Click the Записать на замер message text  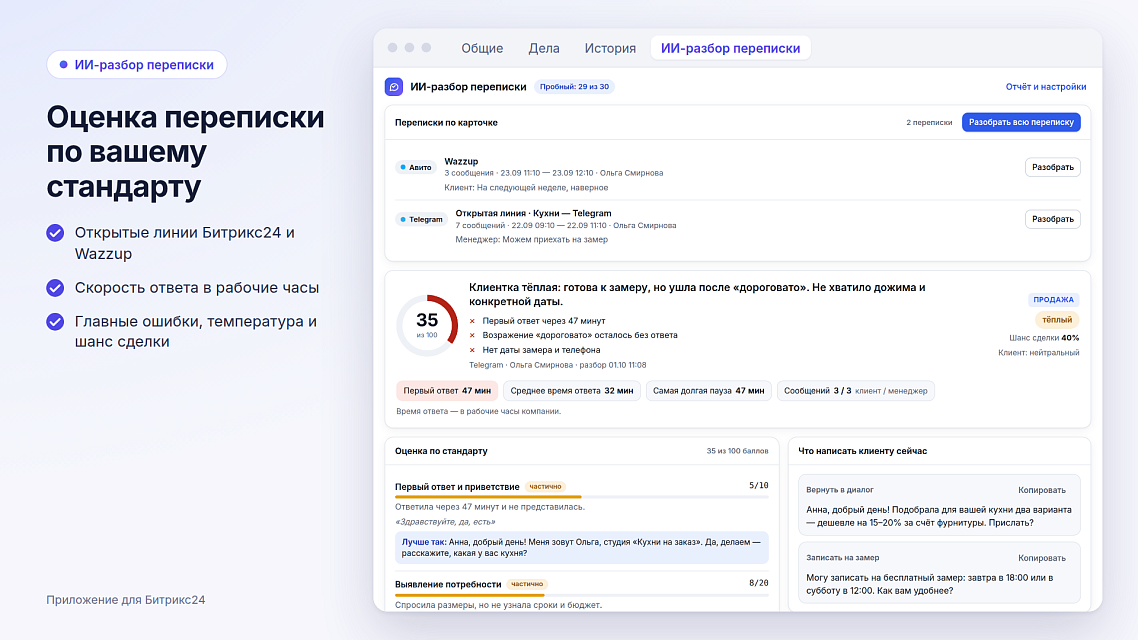tap(929, 584)
